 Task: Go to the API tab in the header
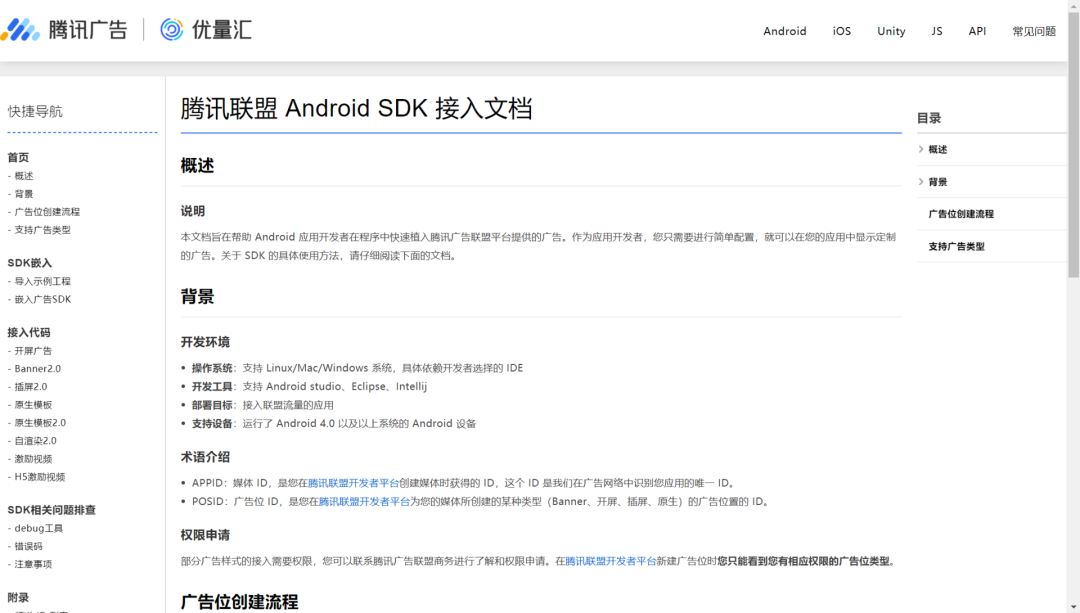pyautogui.click(x=977, y=31)
